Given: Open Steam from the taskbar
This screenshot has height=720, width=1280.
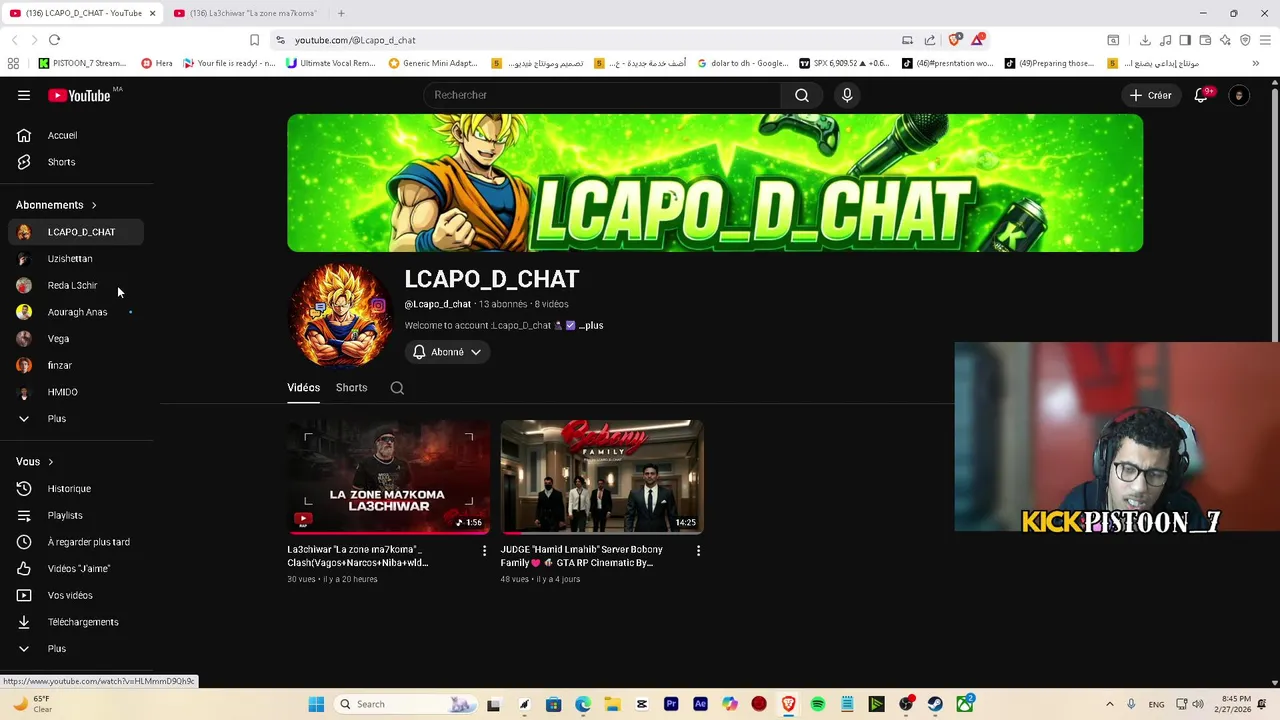Looking at the screenshot, I should click(935, 704).
